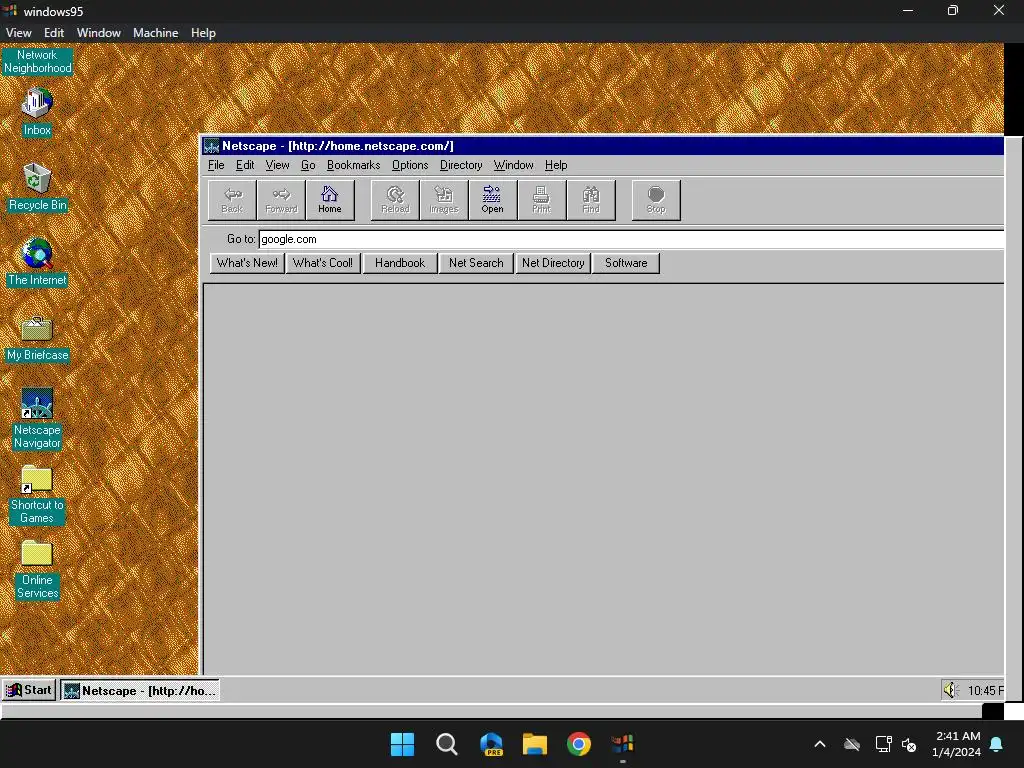1024x768 pixels.
Task: Open a location with the Open button
Action: click(492, 200)
